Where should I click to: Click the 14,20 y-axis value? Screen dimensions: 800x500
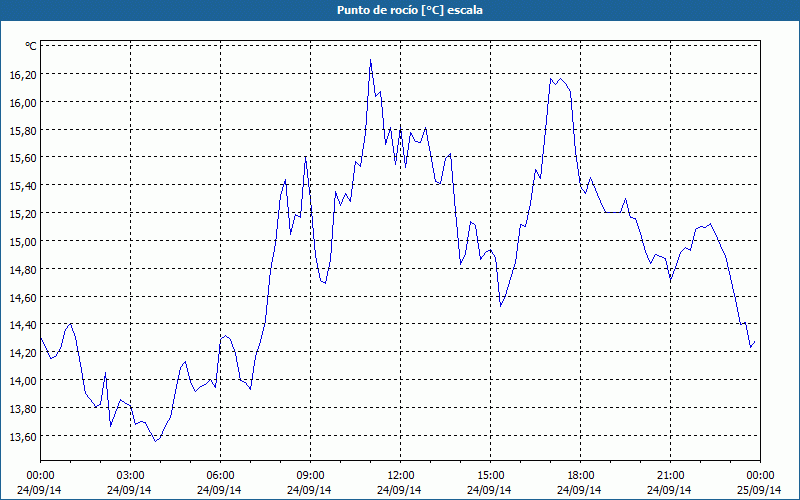click(23, 353)
